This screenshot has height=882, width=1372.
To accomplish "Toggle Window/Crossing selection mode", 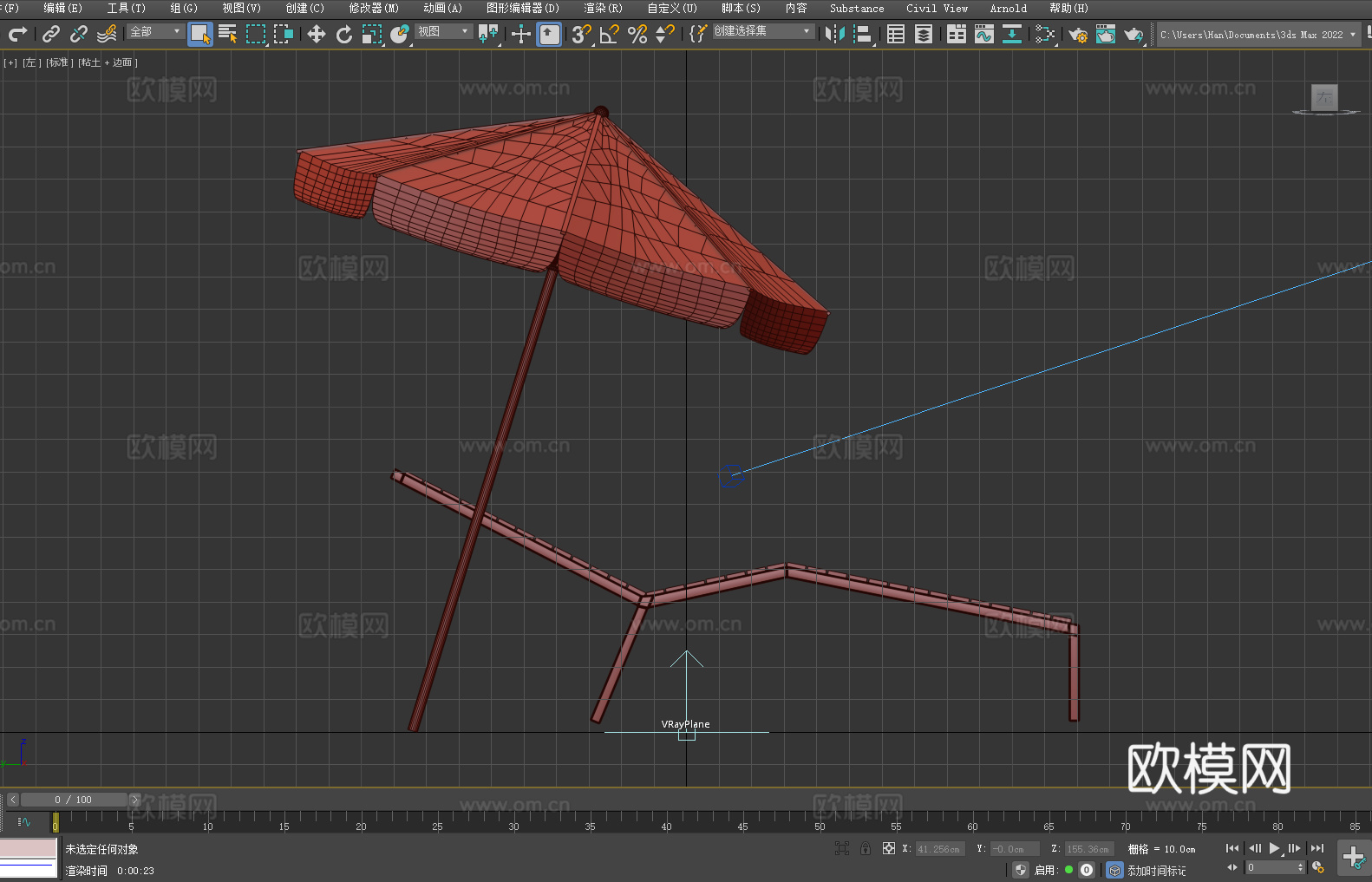I will click(284, 34).
